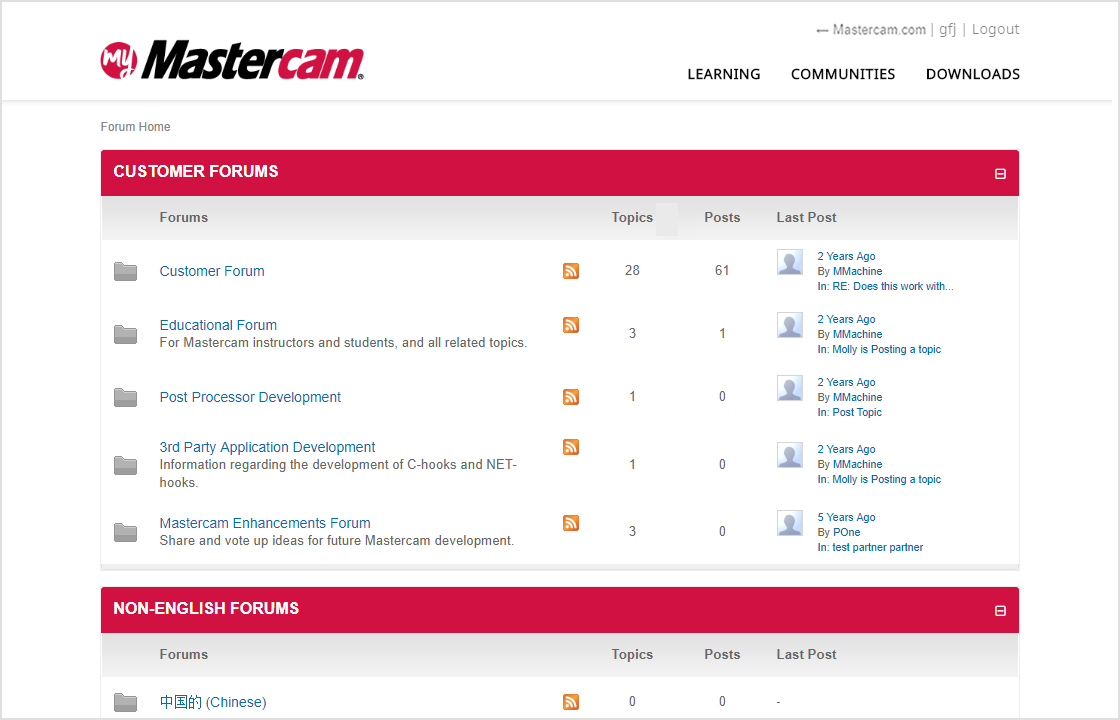The height and width of the screenshot is (720, 1120).
Task: Open 'Molly is Posting a topic' in Educational Forum row
Action: [x=879, y=349]
